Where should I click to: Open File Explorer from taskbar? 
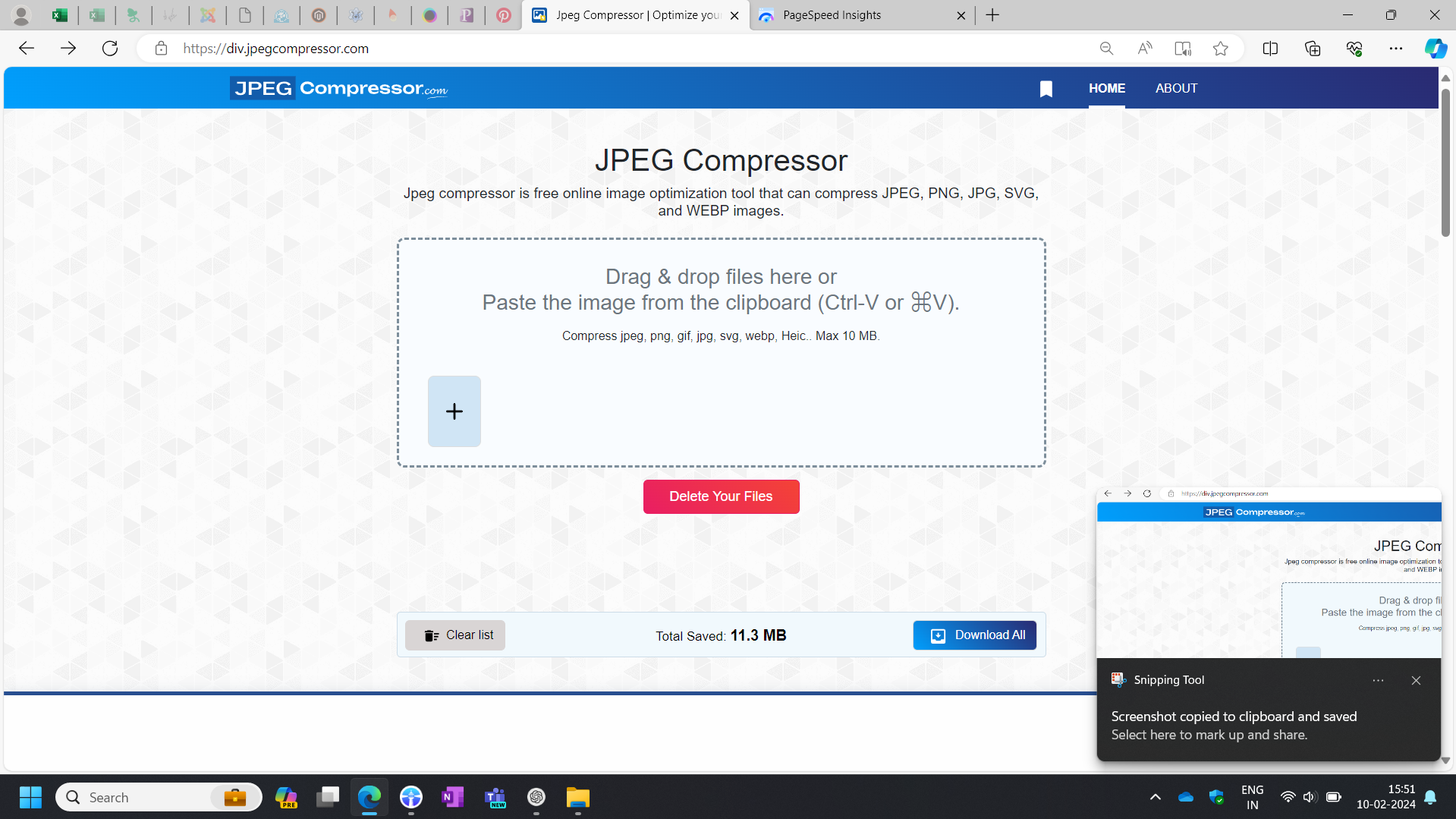(x=578, y=798)
